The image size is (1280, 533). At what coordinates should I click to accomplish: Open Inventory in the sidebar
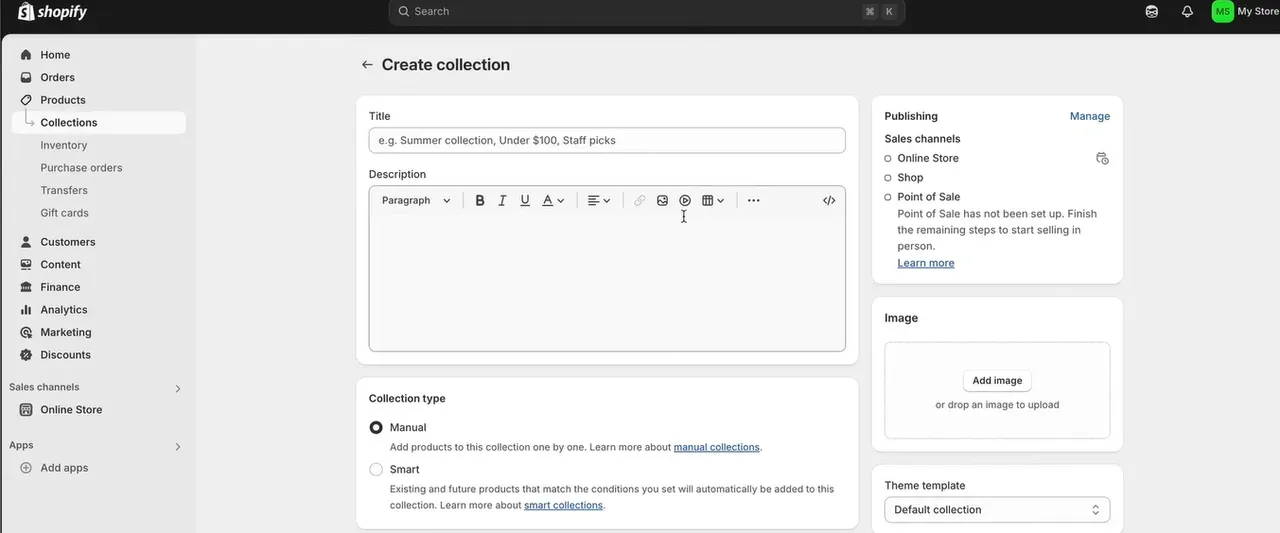coord(63,145)
